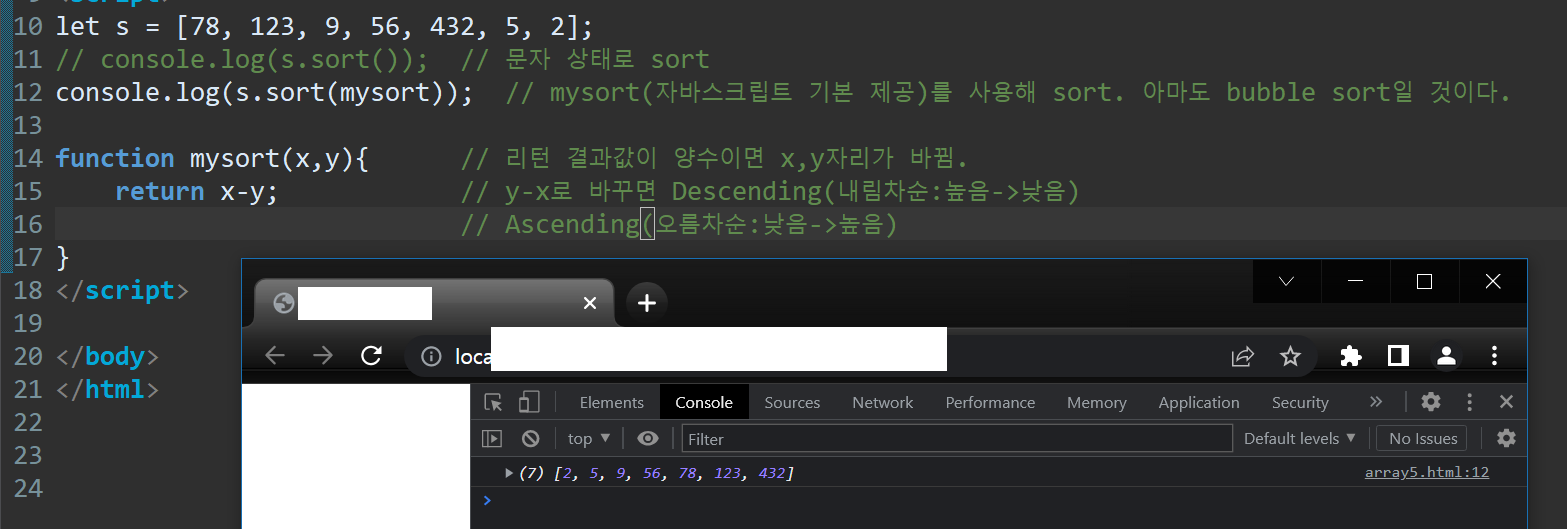This screenshot has height=529, width=1567.
Task: Open DevTools settings gear
Action: point(1431,402)
